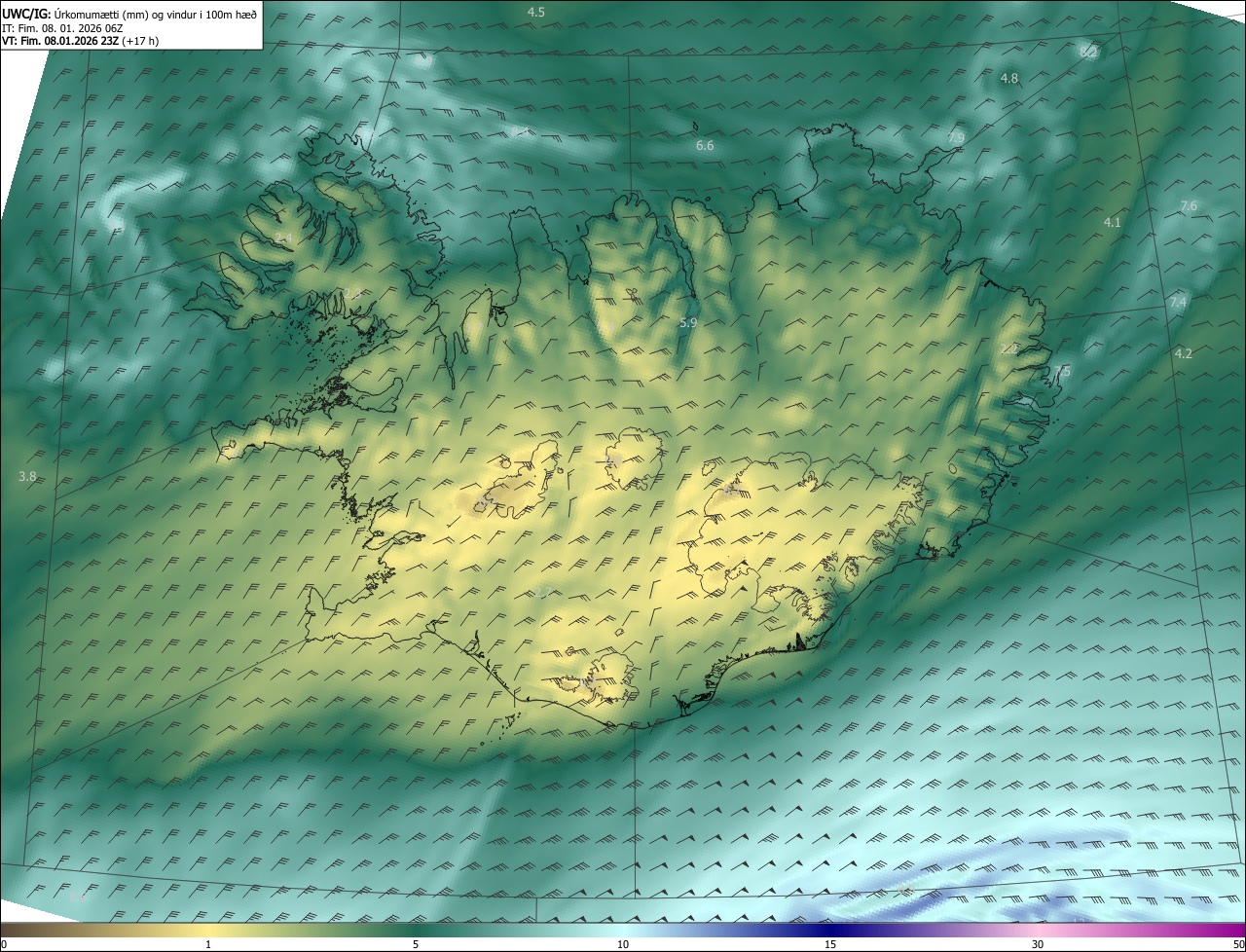Click the 15 tick on the color scale

point(830,944)
